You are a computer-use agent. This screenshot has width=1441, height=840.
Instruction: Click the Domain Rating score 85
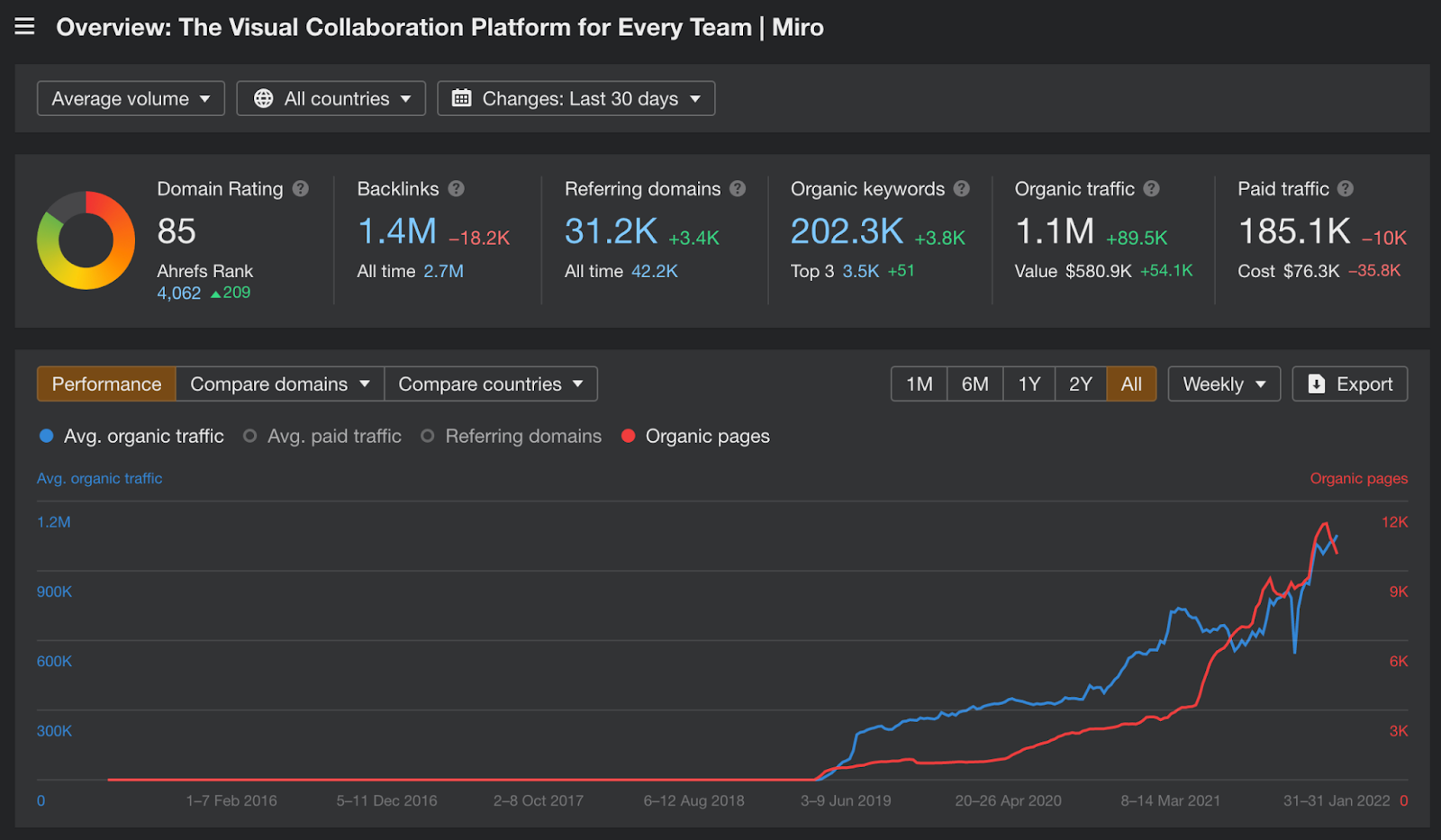tap(177, 231)
